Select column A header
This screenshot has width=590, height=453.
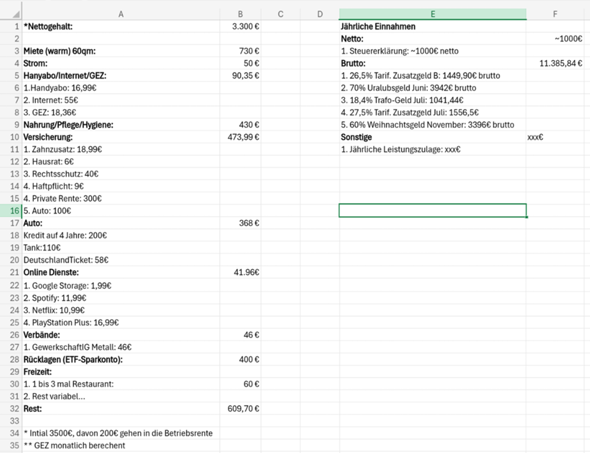coord(121,14)
